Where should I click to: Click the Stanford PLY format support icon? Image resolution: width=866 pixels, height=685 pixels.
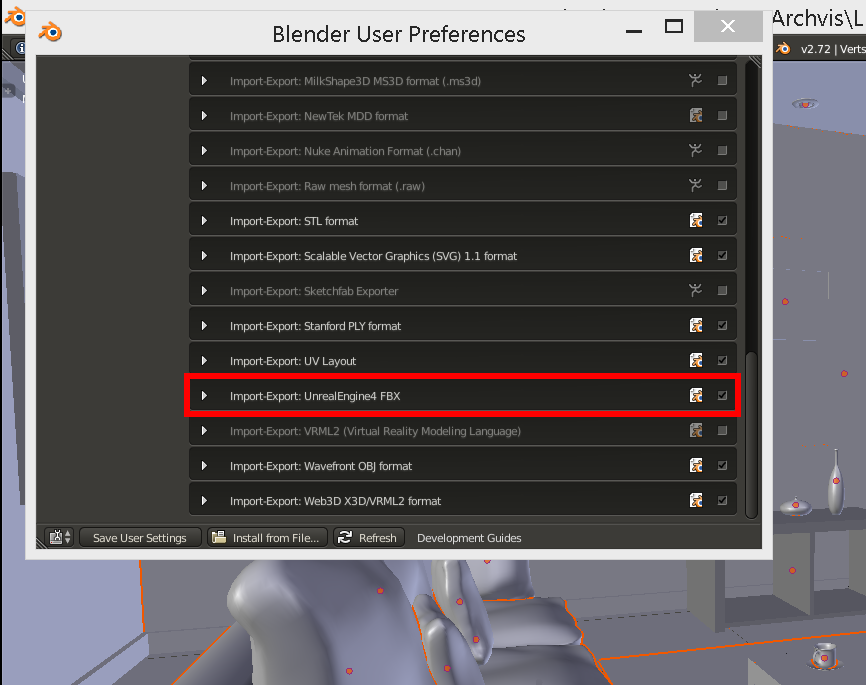(x=696, y=325)
